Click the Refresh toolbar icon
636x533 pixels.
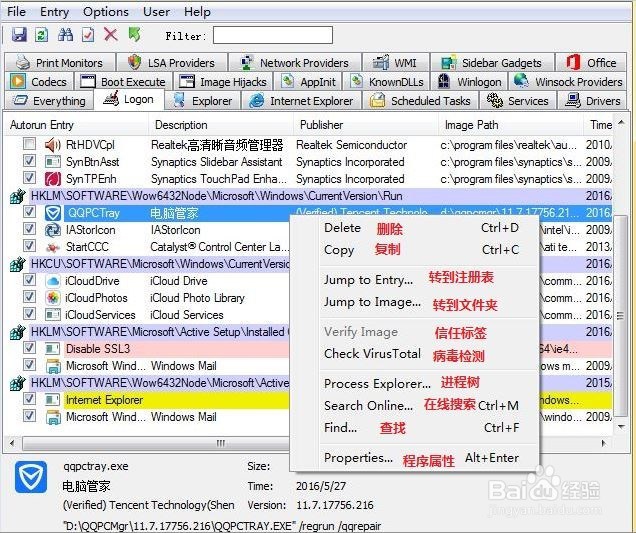pyautogui.click(x=41, y=35)
